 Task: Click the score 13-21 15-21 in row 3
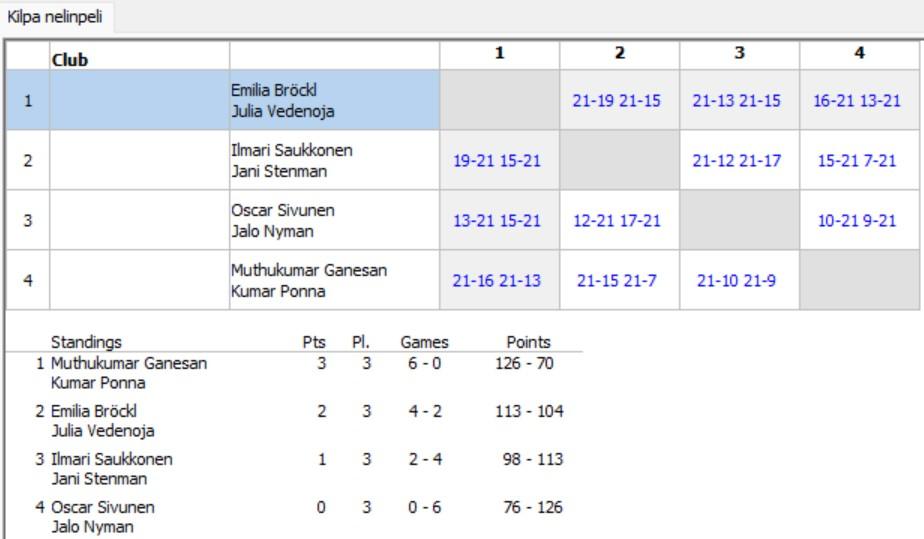click(497, 220)
